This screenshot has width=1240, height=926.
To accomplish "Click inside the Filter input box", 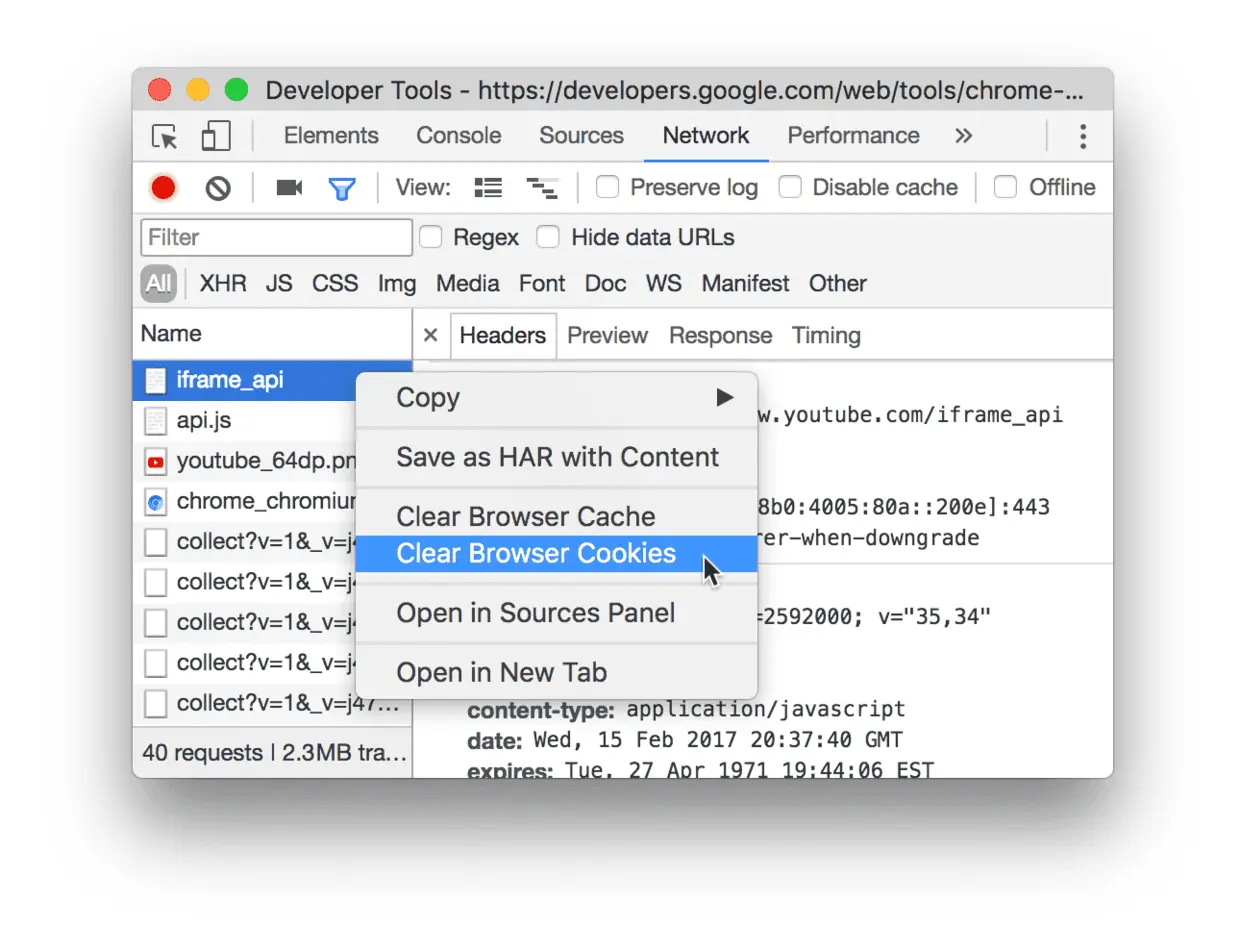I will pos(276,237).
